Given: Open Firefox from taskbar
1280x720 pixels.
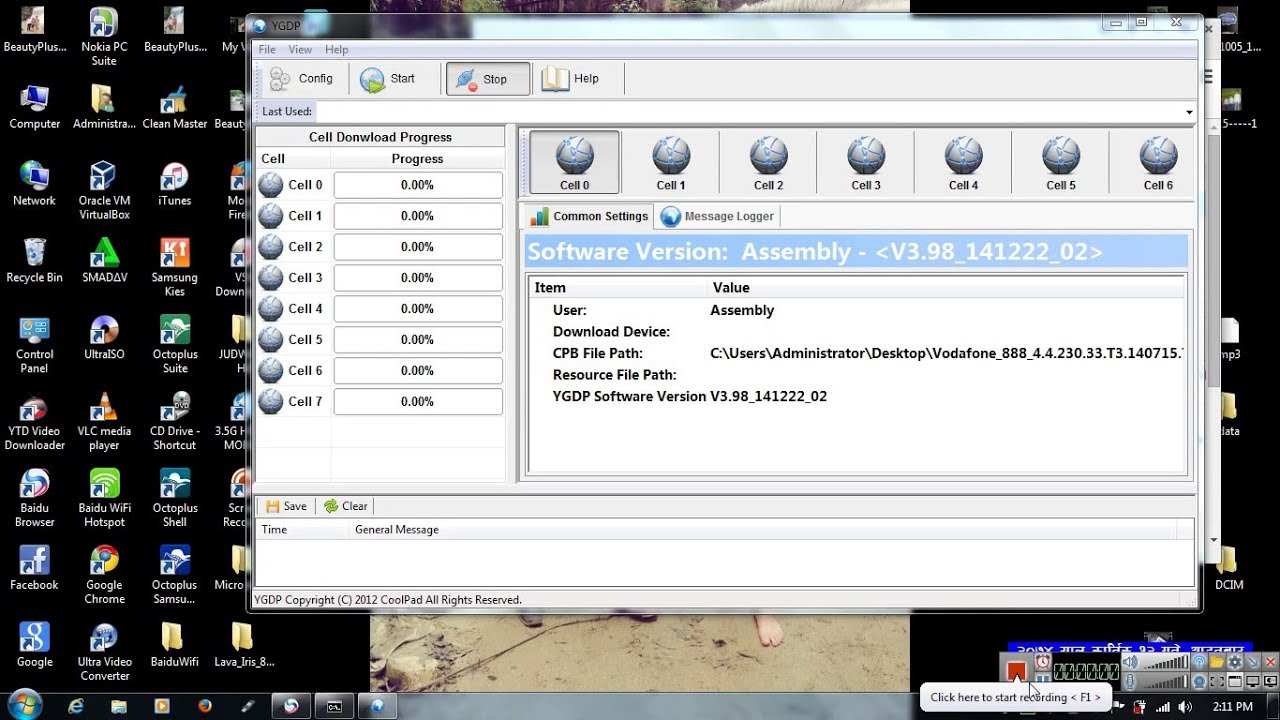Looking at the screenshot, I should pos(205,706).
